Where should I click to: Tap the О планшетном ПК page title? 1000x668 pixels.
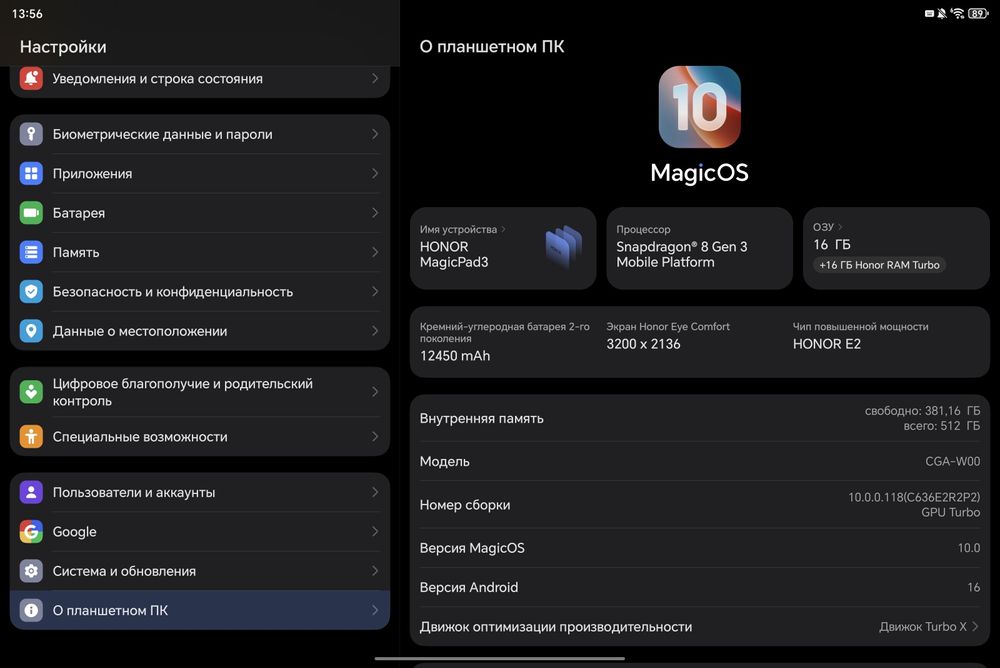tap(492, 47)
